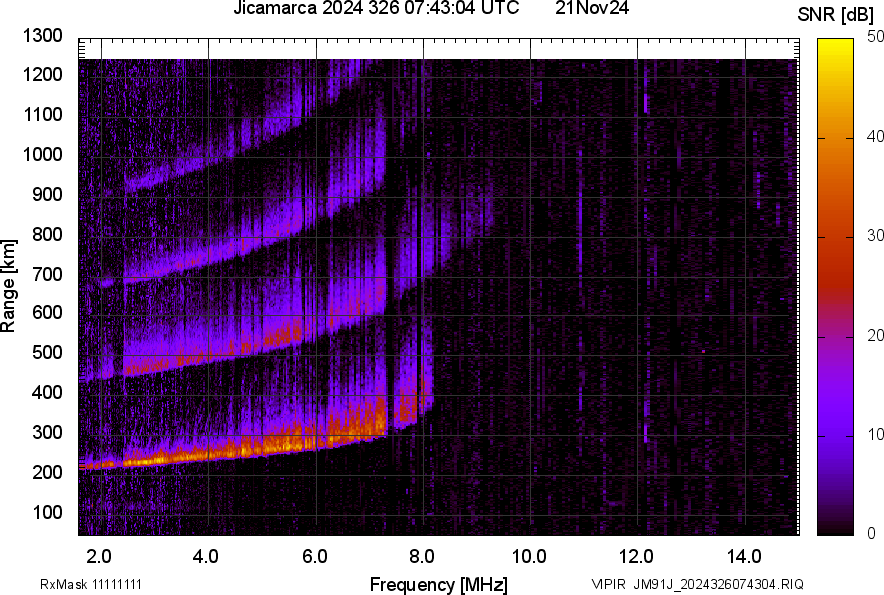This screenshot has width=884, height=595.
Task: Click the range tick label '800'
Action: coord(47,234)
